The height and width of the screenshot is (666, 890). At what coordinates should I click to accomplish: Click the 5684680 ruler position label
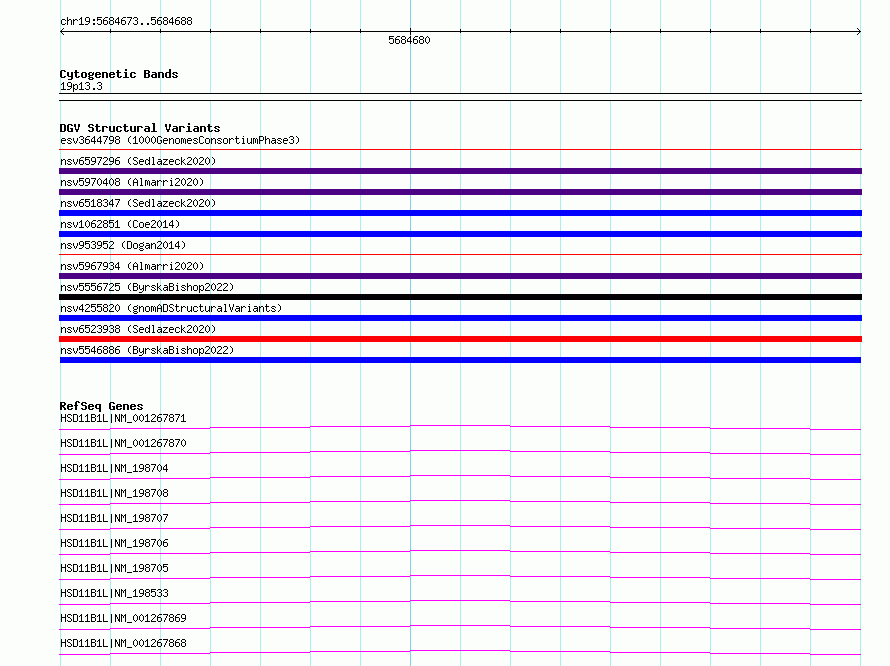pos(409,40)
